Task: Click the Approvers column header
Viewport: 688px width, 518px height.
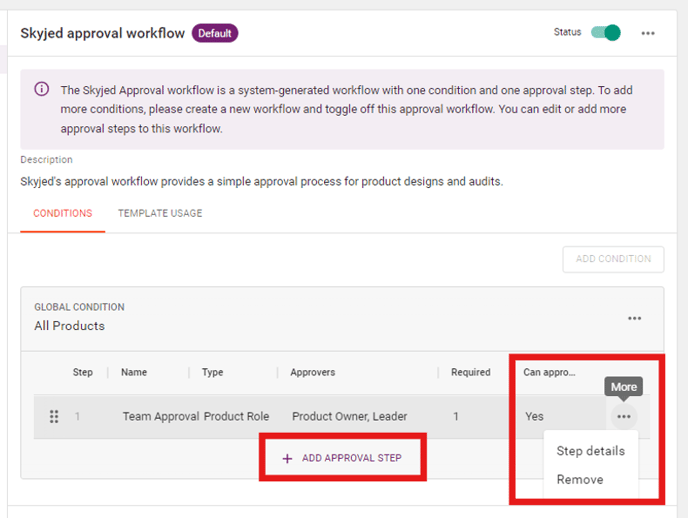Action: [312, 372]
